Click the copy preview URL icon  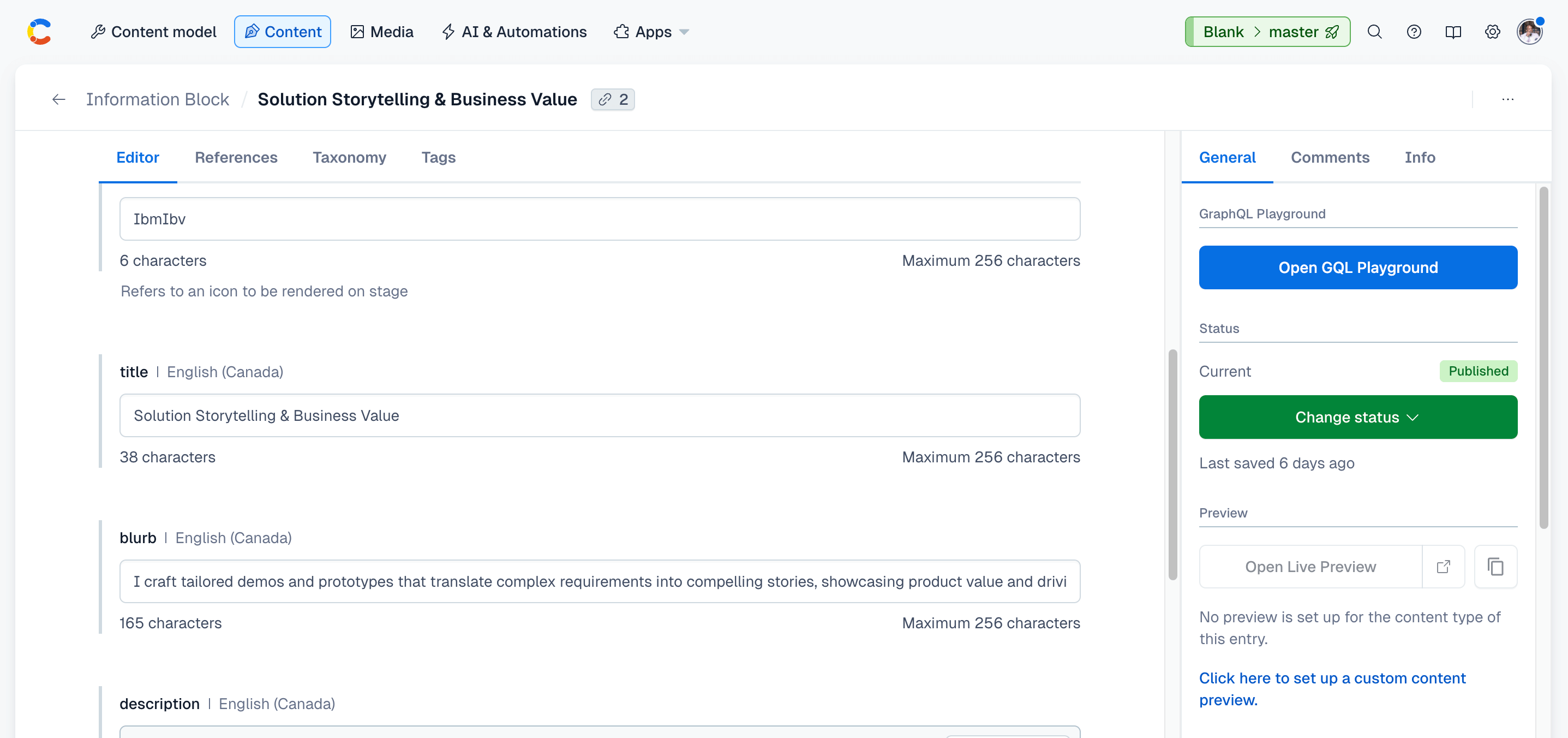(x=1495, y=566)
